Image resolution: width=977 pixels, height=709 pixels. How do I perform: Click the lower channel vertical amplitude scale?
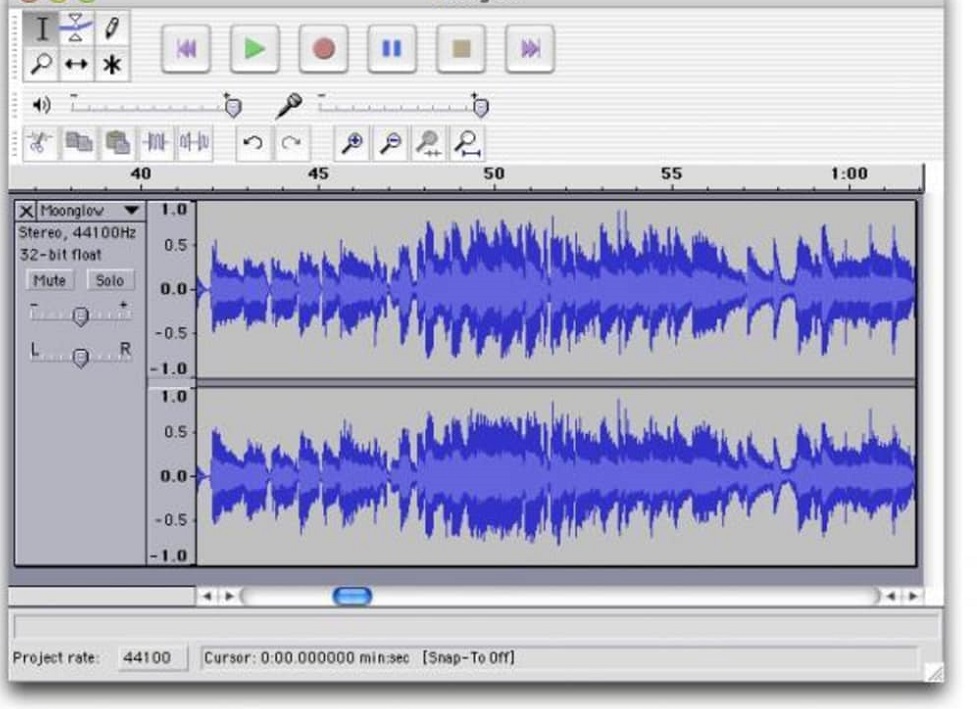pyautogui.click(x=172, y=476)
